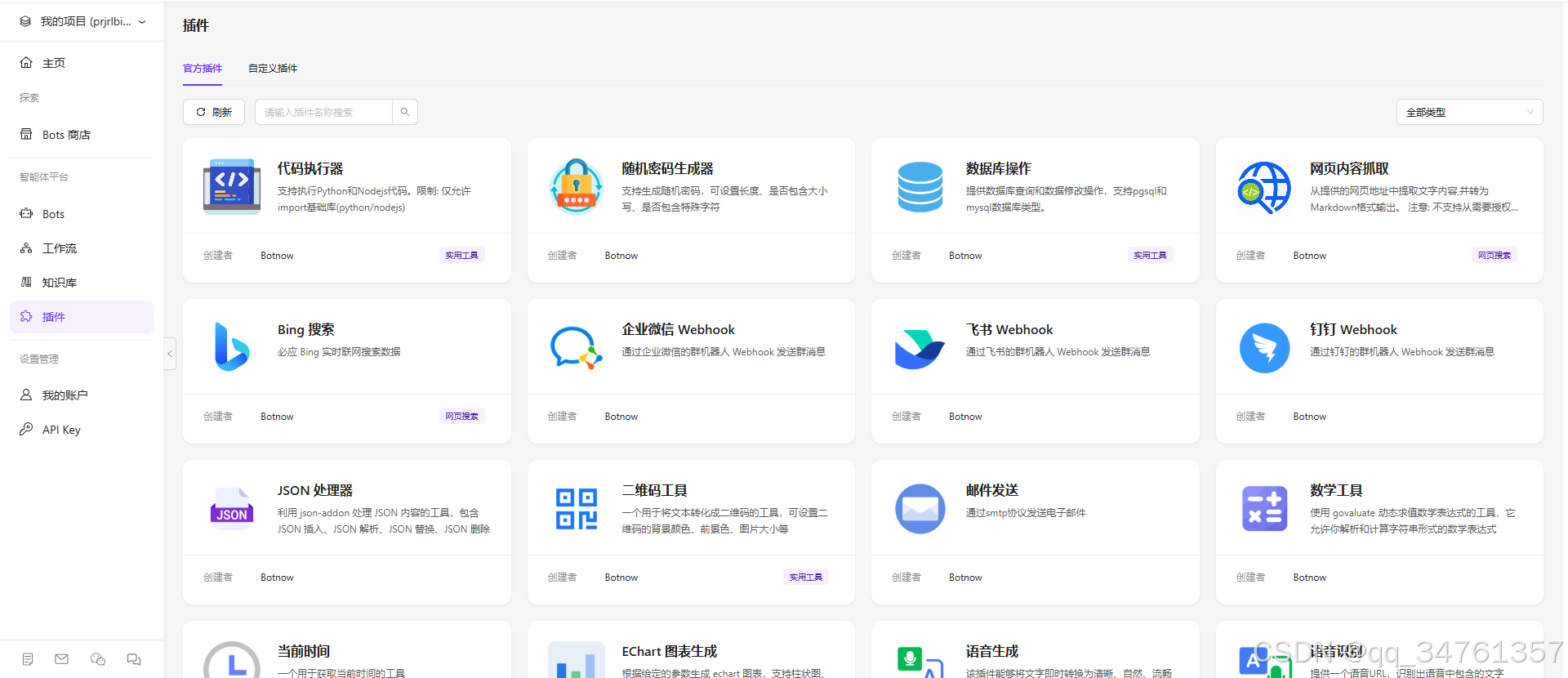Click the 邮件发送 envelope icon
The image size is (1568, 678).
click(x=920, y=508)
